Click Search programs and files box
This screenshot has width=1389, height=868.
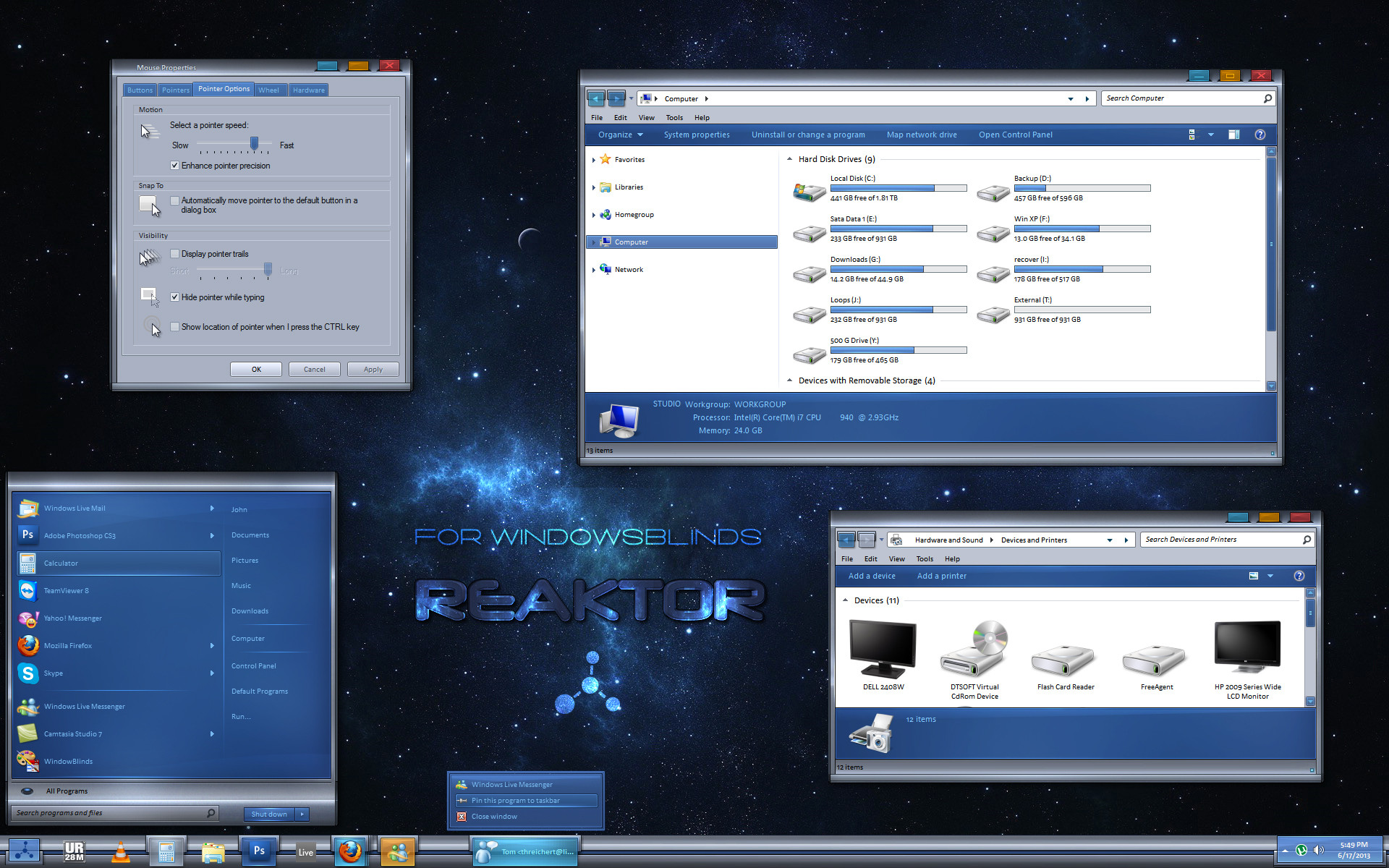click(x=116, y=813)
